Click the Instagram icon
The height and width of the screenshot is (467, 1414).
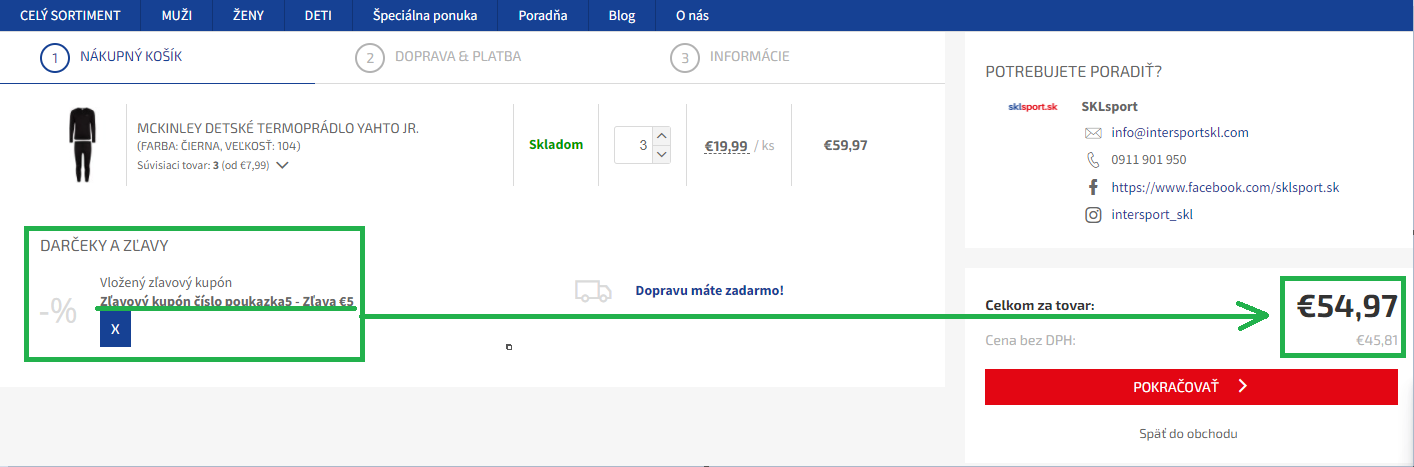click(x=1093, y=214)
